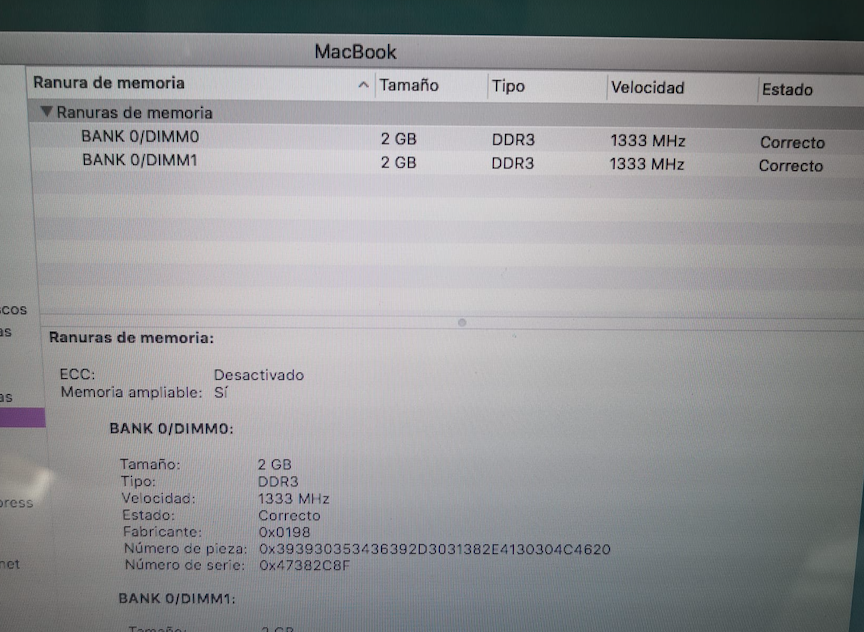Click the 1333 MHz cell in the DIMM1 table row
Screen dimensions: 864x632
pos(647,165)
